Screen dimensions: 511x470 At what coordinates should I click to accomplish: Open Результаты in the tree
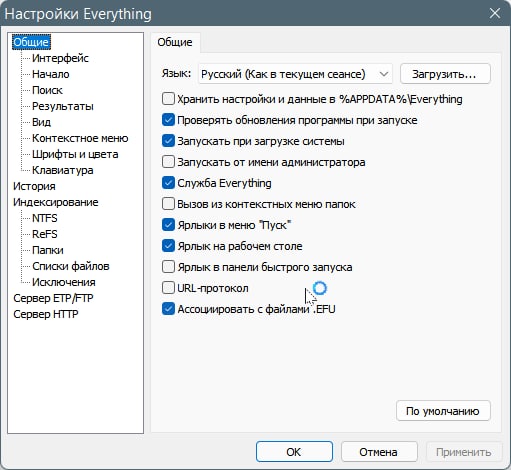(x=63, y=106)
